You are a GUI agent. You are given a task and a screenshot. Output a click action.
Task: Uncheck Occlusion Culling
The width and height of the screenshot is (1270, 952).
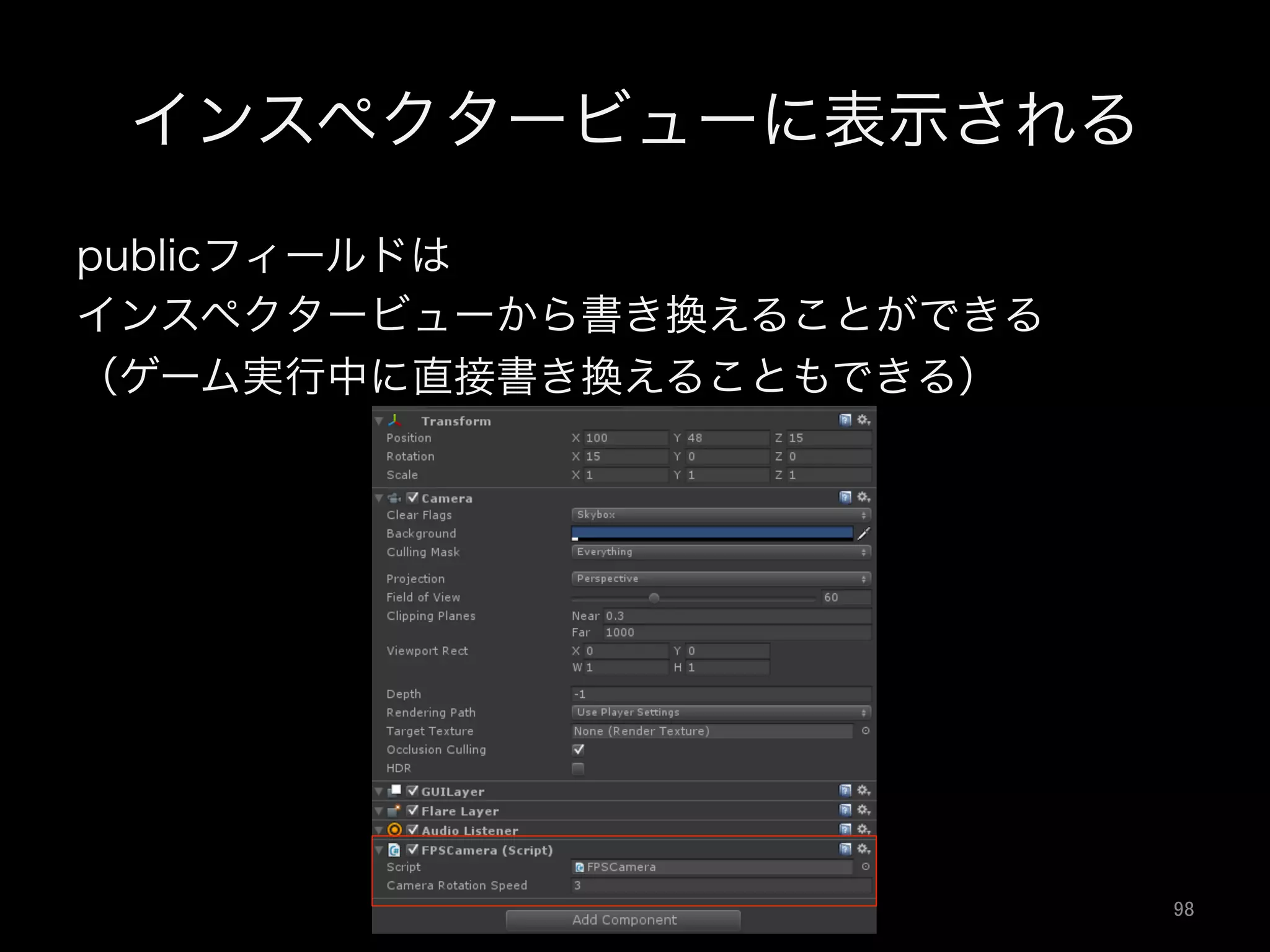click(578, 749)
